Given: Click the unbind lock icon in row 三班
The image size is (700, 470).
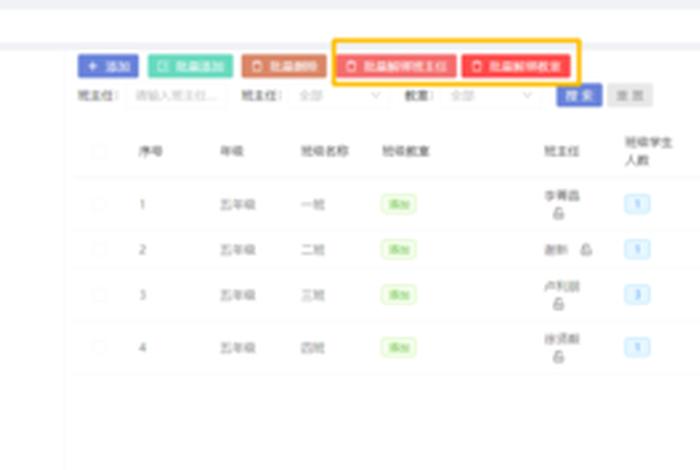Looking at the screenshot, I should (x=558, y=304).
